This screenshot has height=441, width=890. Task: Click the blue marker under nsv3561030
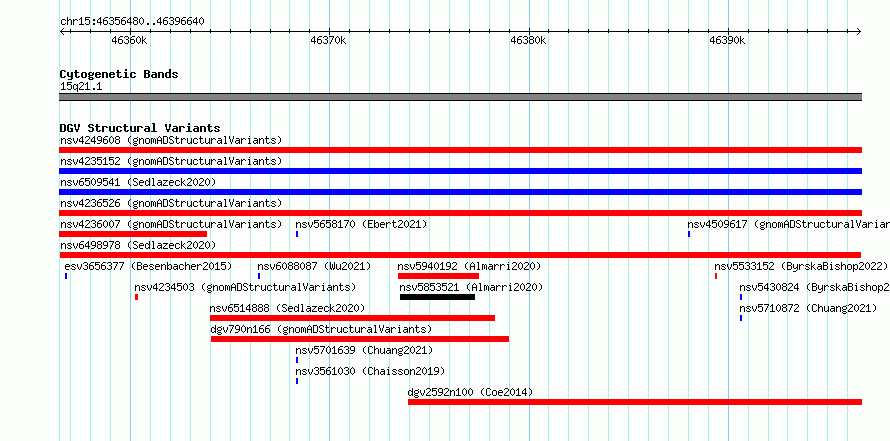pos(297,381)
